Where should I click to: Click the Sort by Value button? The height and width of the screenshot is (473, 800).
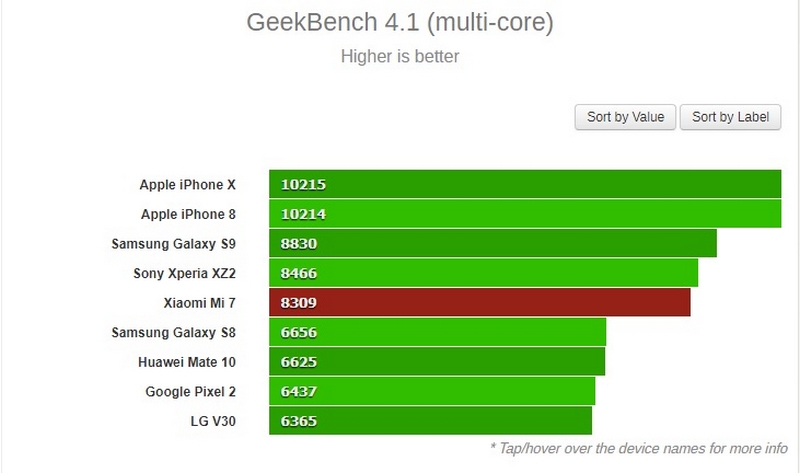pyautogui.click(x=626, y=117)
